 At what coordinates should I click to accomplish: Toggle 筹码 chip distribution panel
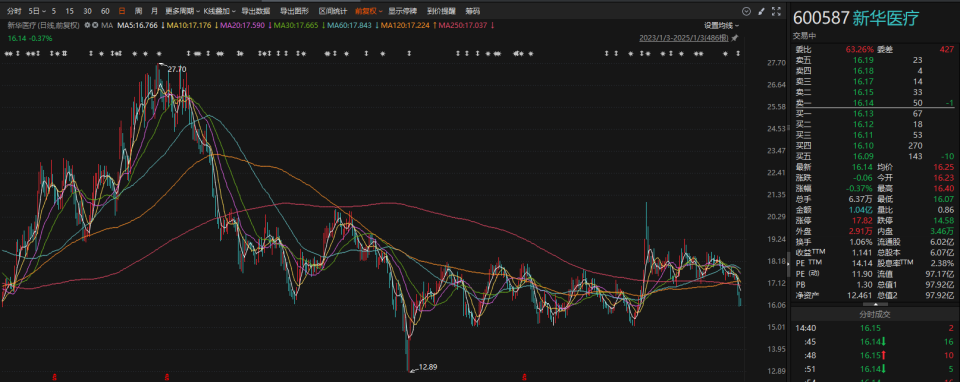(x=473, y=11)
